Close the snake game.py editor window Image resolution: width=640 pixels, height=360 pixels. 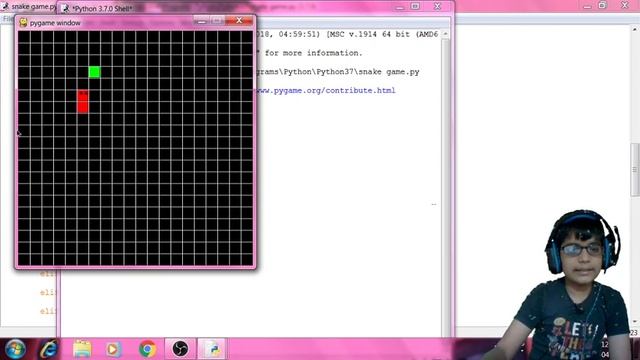pos(625,5)
